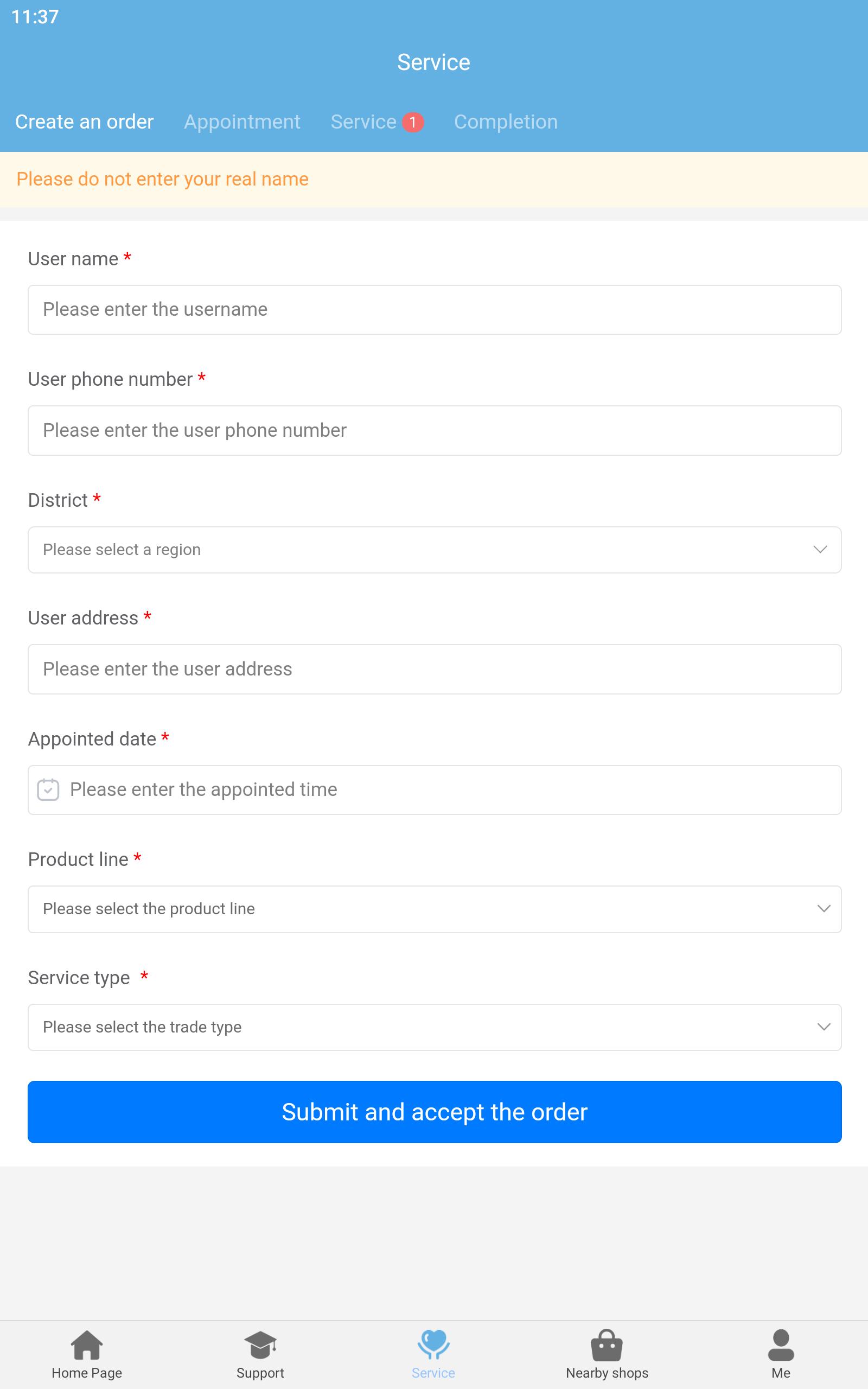Switch to the Completion tab
Viewport: 868px width, 1389px height.
pos(506,122)
